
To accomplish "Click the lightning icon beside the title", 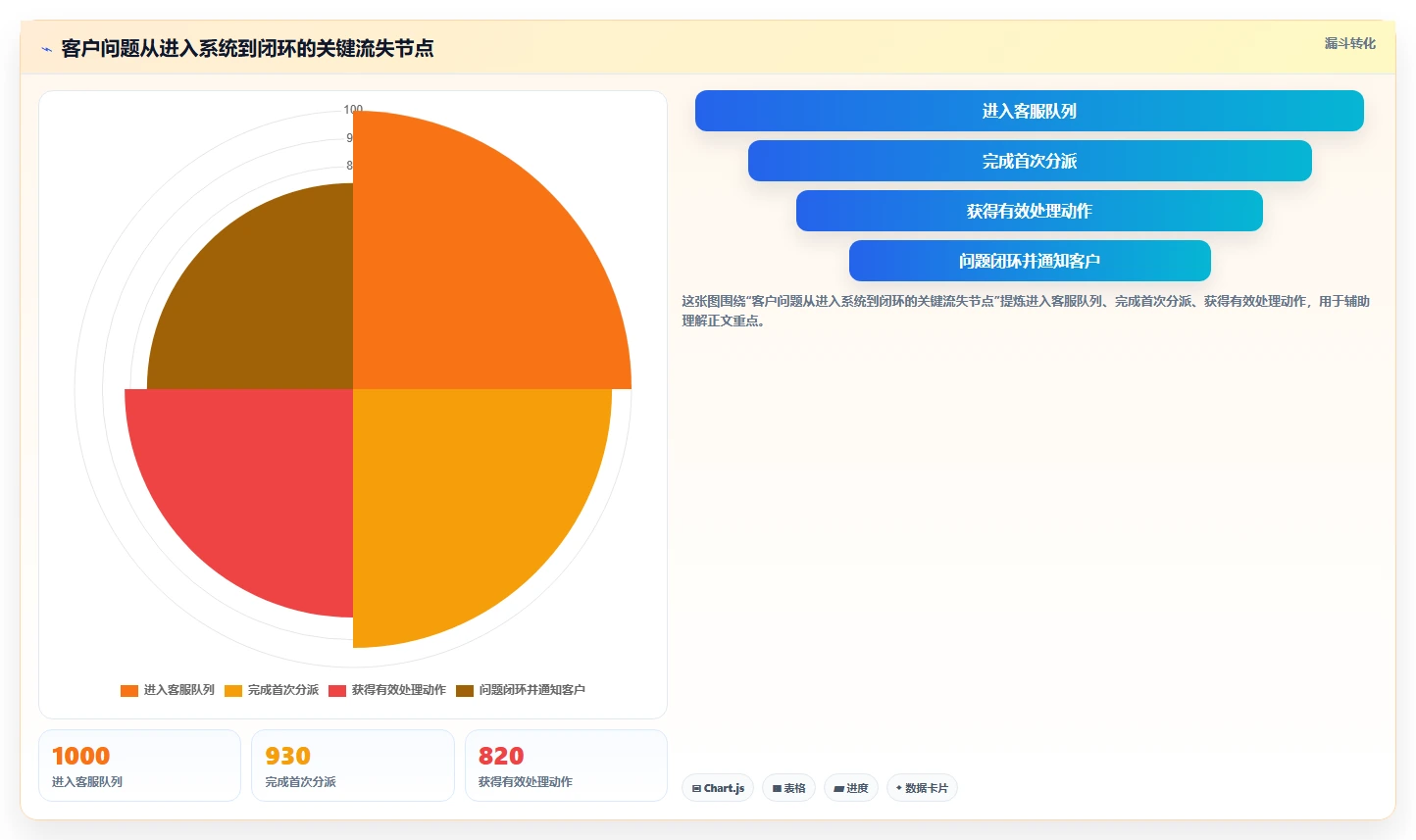I will [46, 49].
